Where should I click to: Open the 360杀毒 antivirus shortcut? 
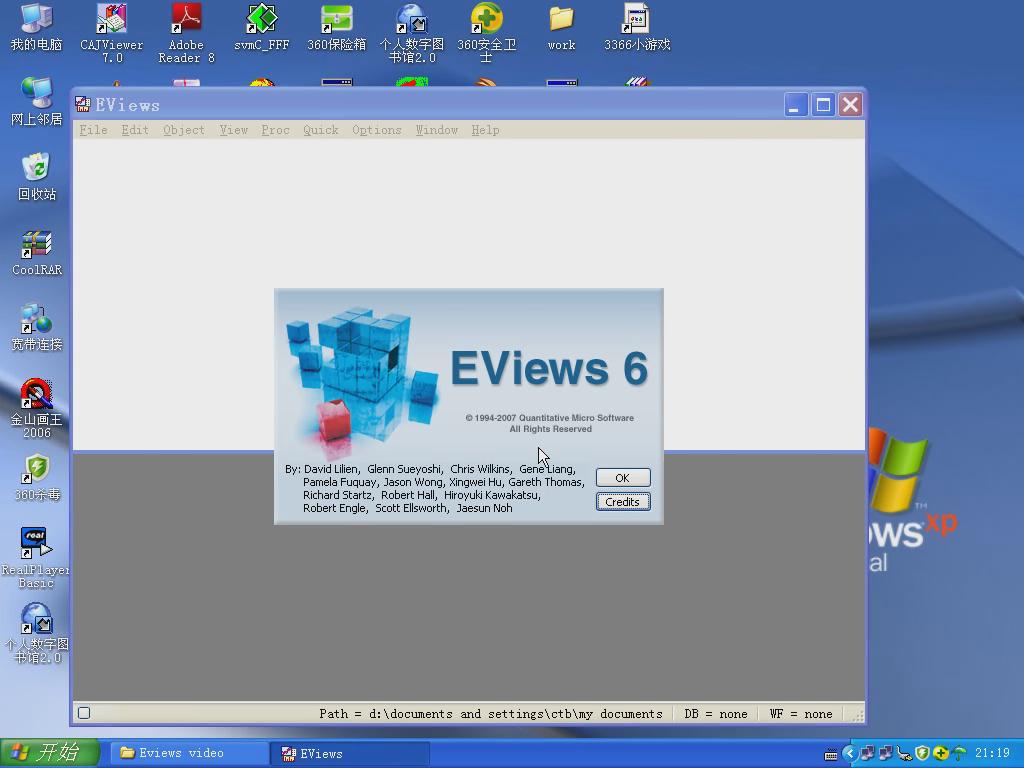37,477
